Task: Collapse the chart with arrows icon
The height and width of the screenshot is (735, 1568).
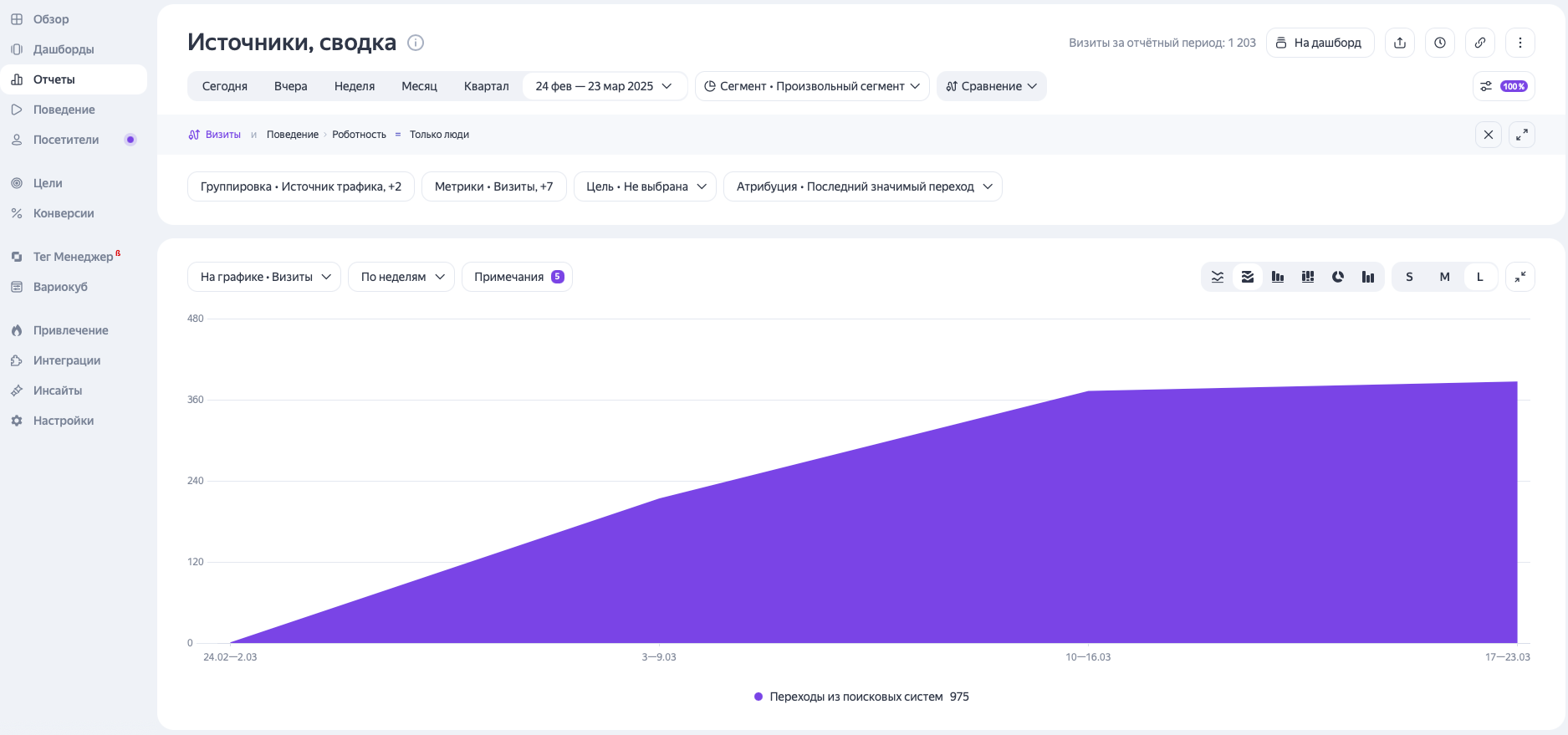Action: click(1520, 277)
